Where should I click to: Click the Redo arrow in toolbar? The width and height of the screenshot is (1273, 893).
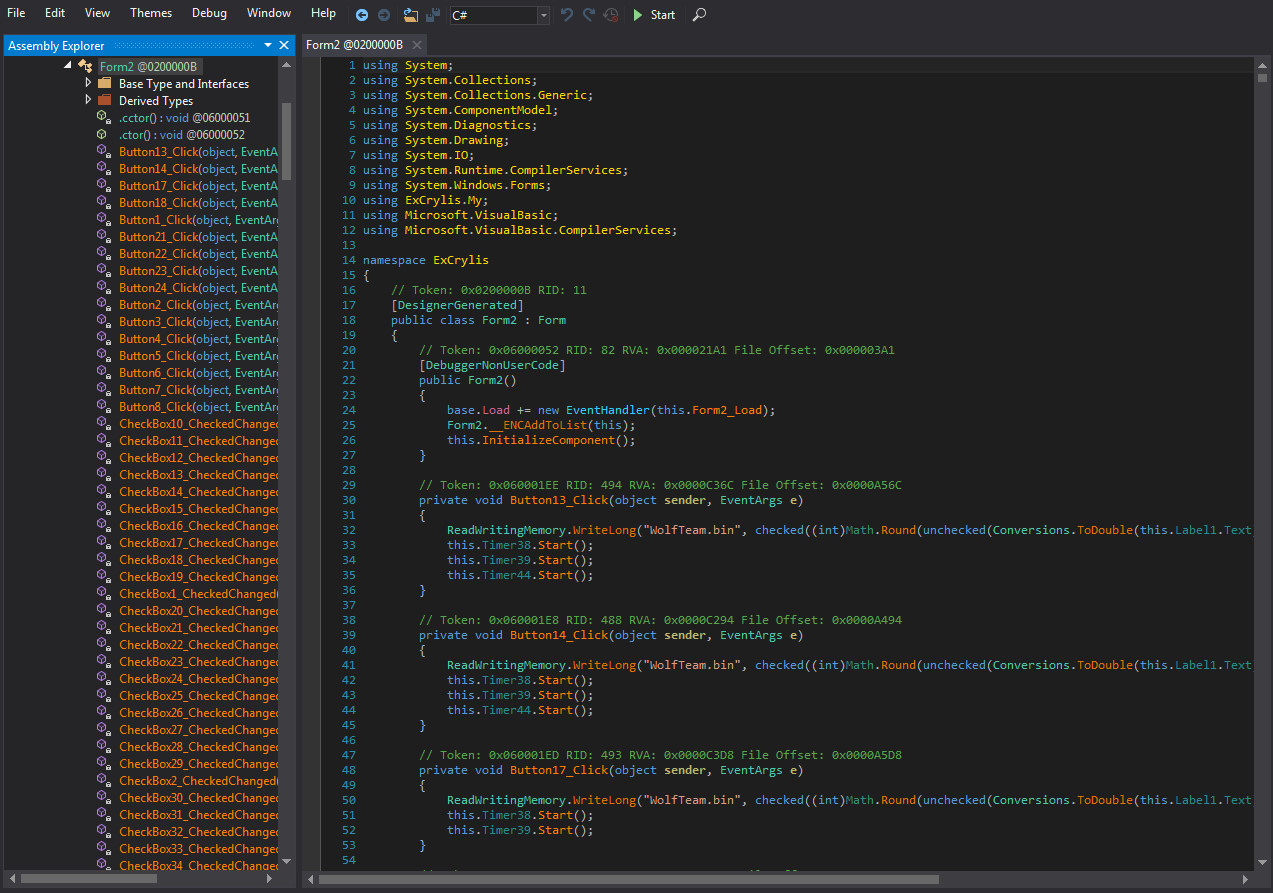[x=589, y=15]
